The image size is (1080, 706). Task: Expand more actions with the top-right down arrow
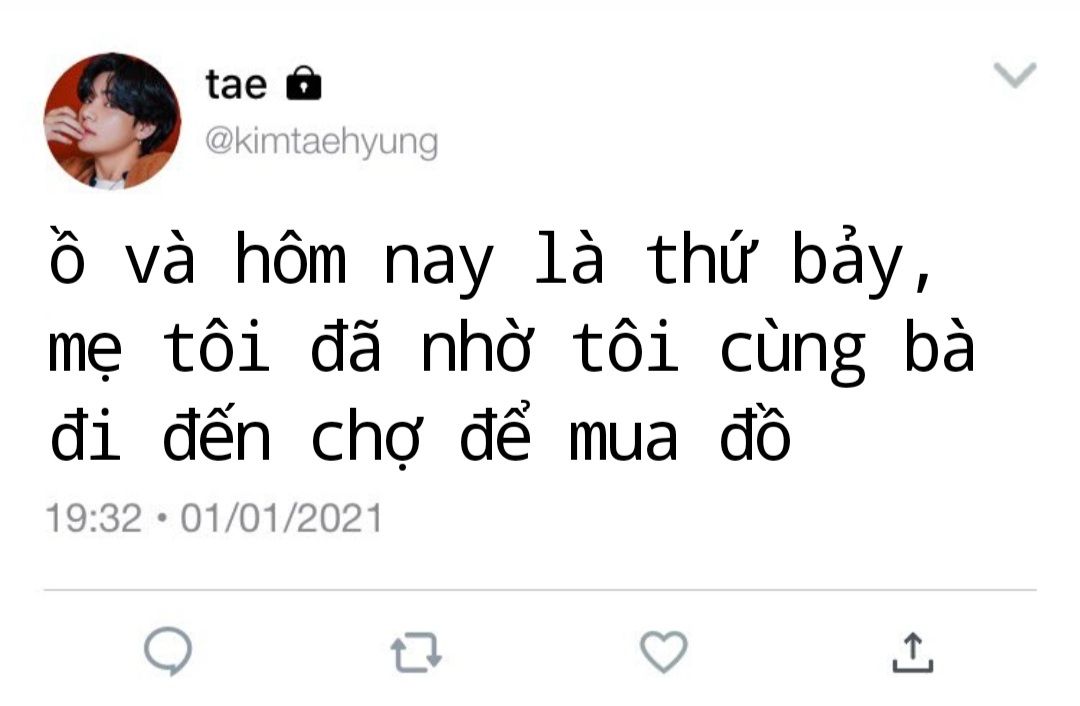pos(1015,74)
